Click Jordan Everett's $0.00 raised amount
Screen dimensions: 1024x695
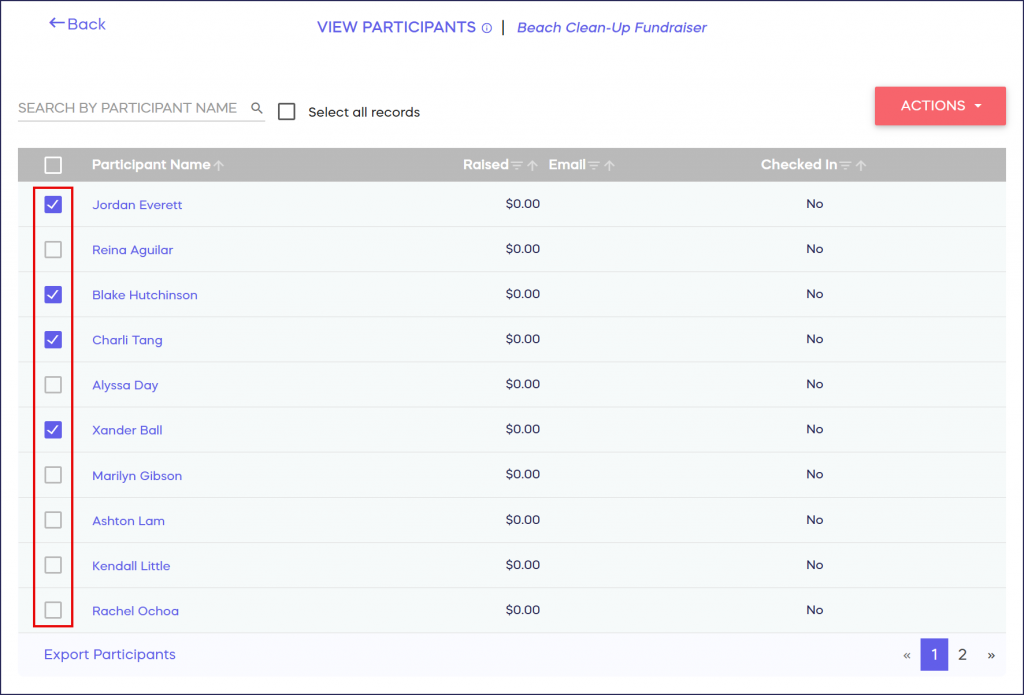(x=522, y=204)
